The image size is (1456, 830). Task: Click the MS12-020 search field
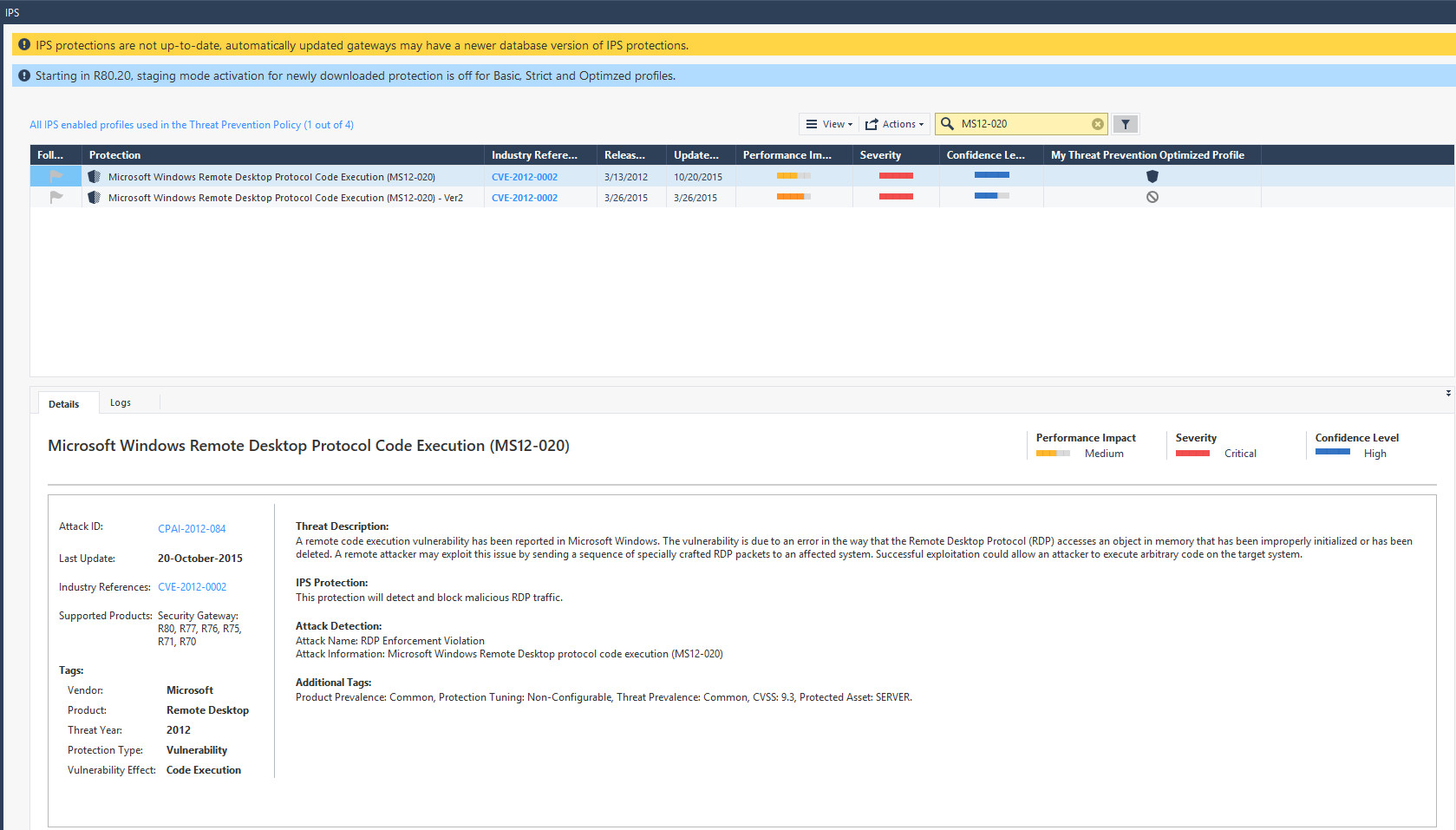pos(1023,124)
